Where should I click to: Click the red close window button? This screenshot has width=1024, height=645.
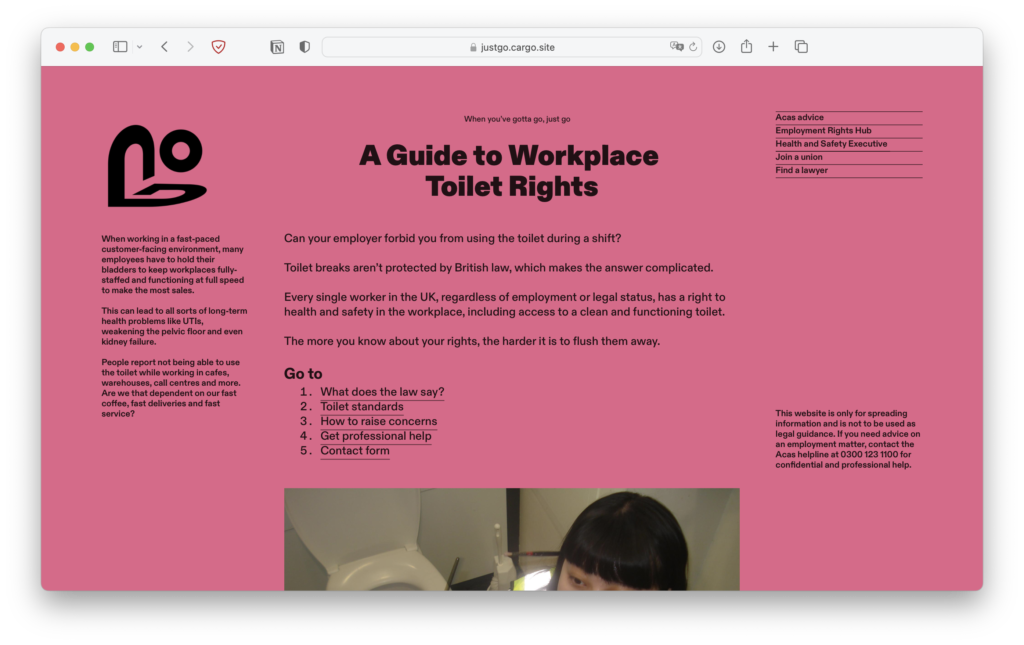(60, 47)
